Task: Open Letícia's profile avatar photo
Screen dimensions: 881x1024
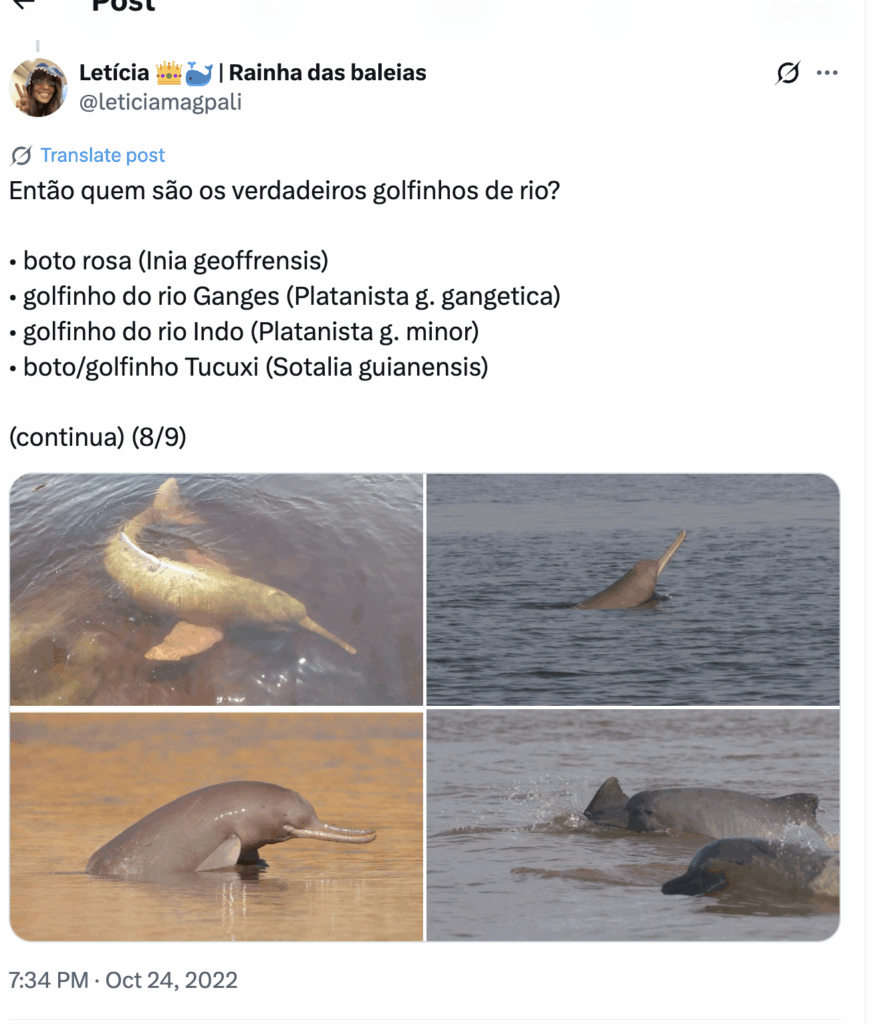Action: [38, 88]
